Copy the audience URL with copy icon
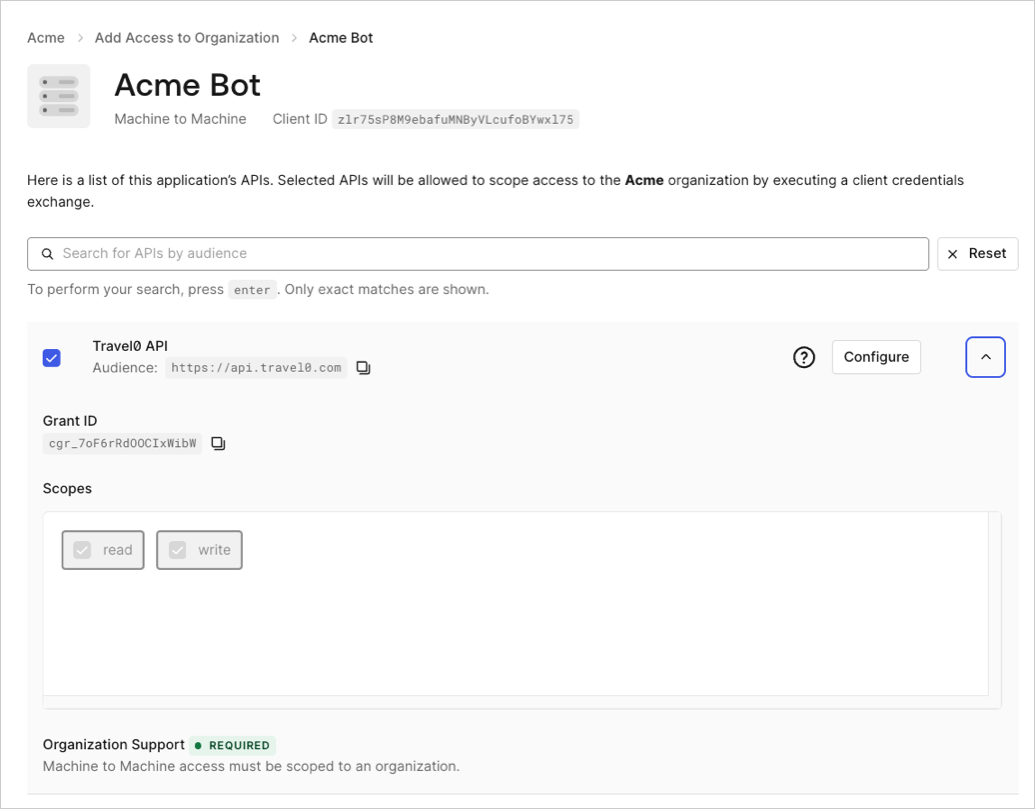Image resolution: width=1035 pixels, height=809 pixels. point(363,368)
